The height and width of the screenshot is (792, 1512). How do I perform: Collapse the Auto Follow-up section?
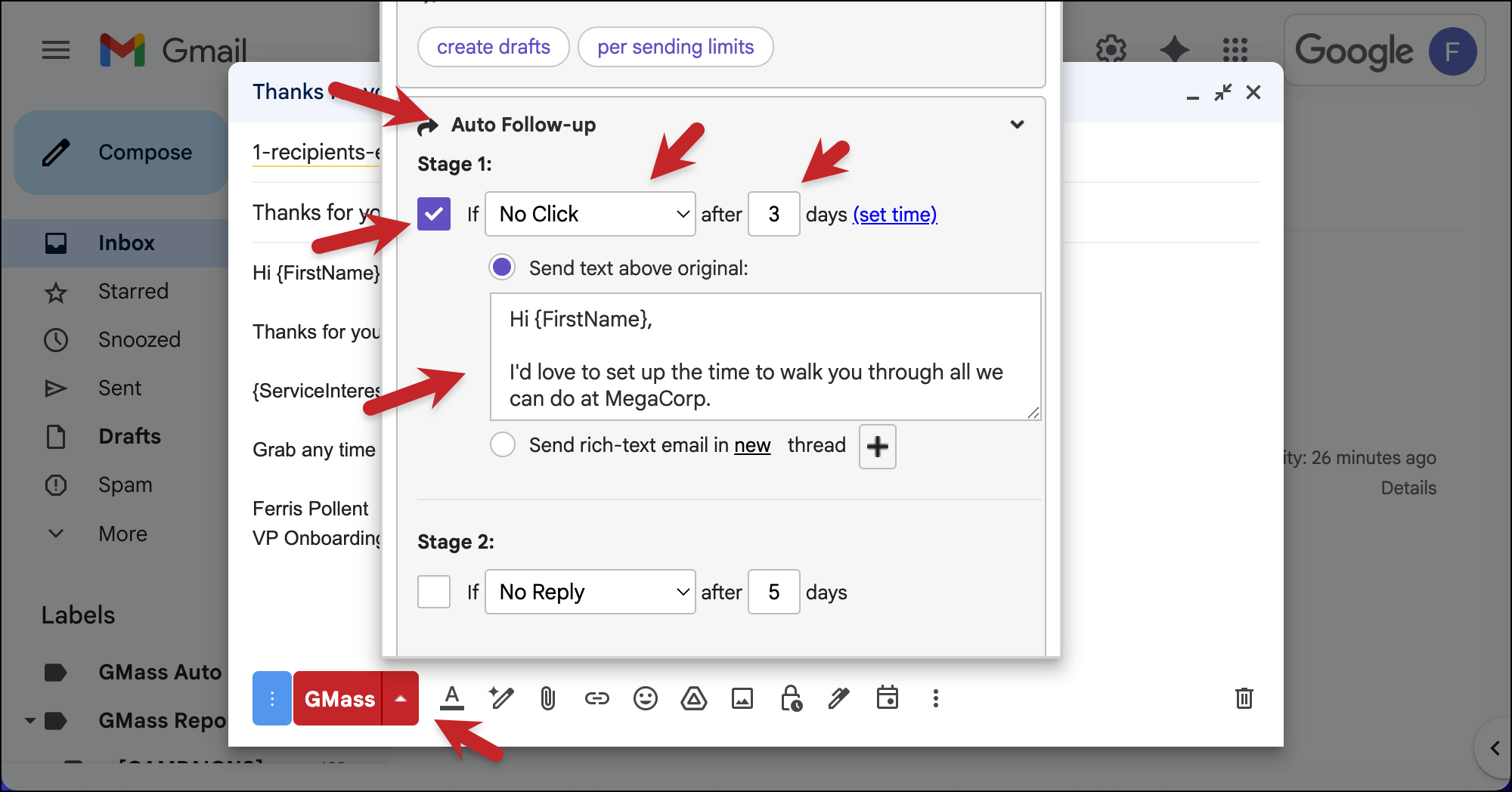1018,124
